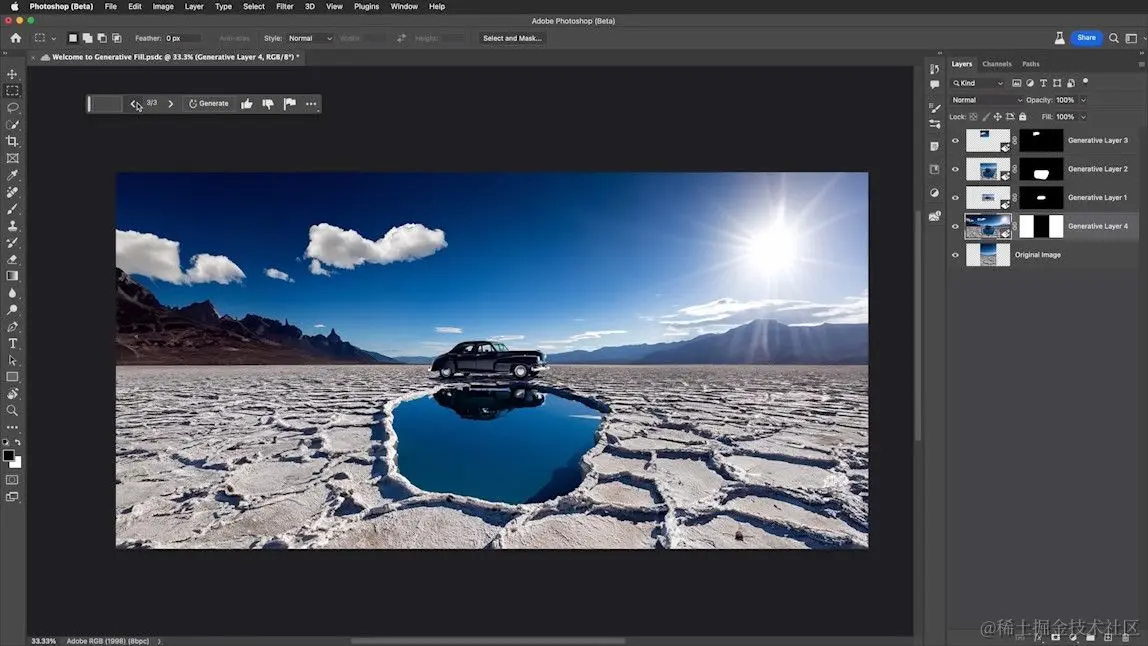Open the Filter menu

[x=285, y=6]
